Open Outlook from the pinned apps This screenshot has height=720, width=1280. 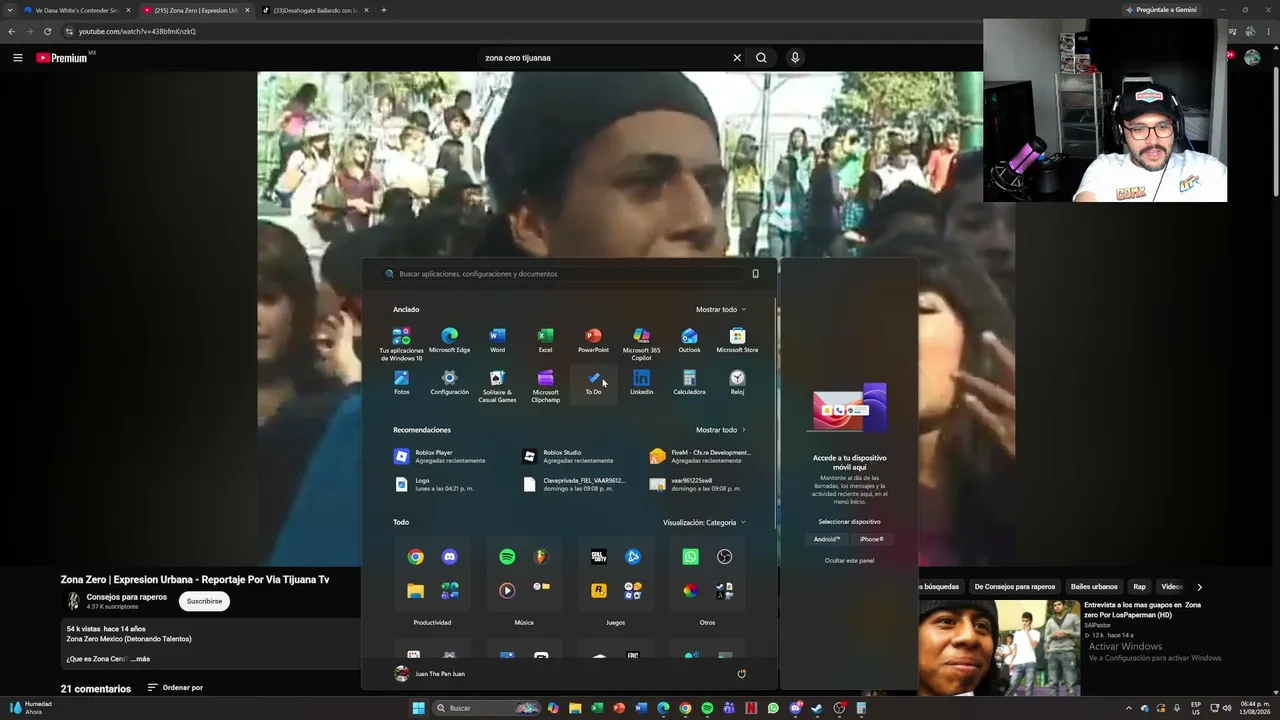[689, 340]
